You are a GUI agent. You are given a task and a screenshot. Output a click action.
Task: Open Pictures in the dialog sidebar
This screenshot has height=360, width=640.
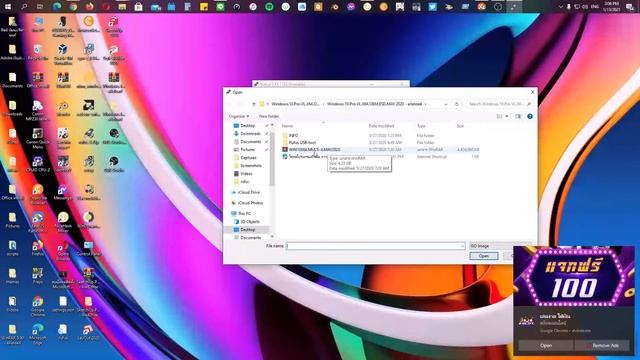point(247,149)
